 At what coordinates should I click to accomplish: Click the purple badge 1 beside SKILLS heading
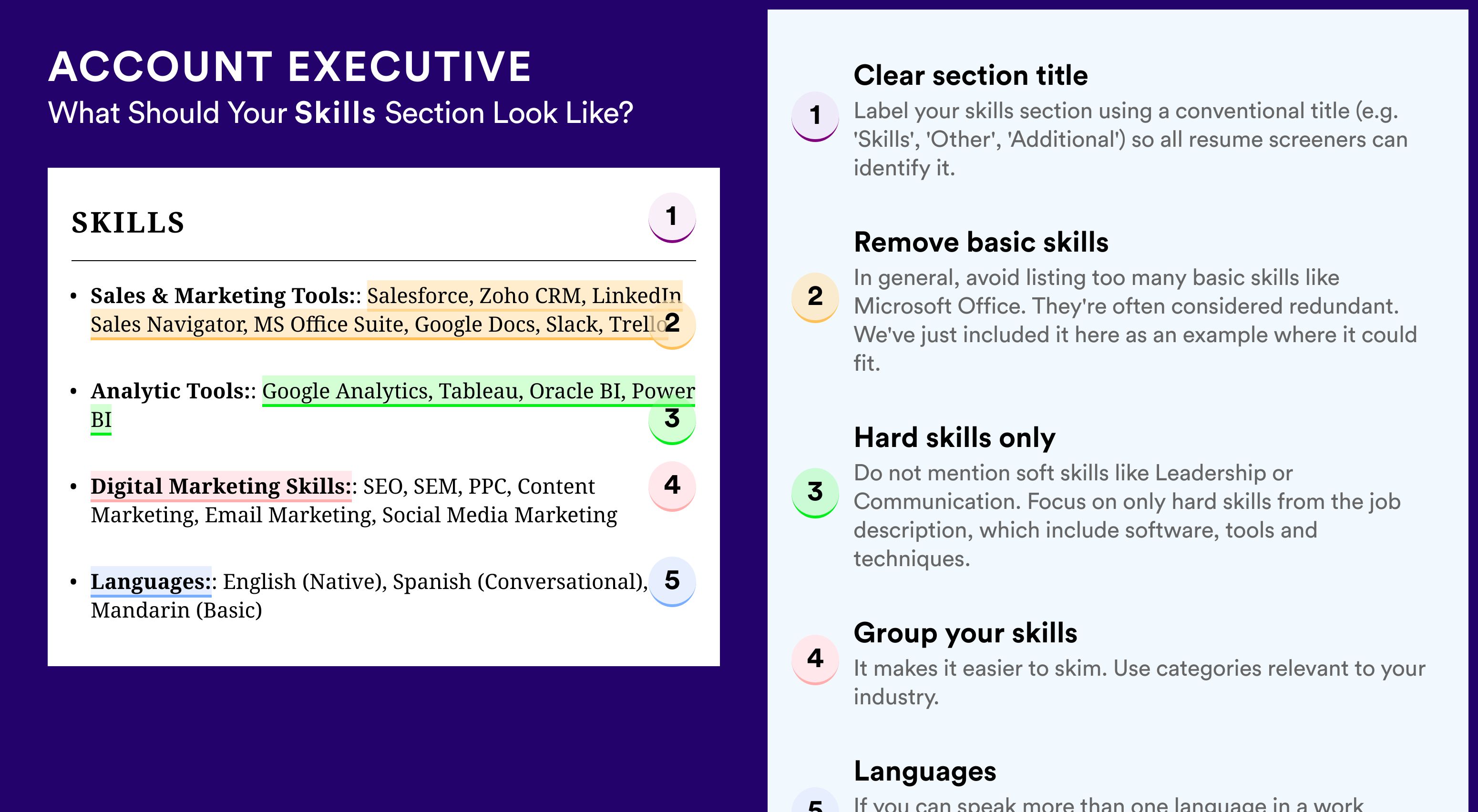tap(672, 217)
